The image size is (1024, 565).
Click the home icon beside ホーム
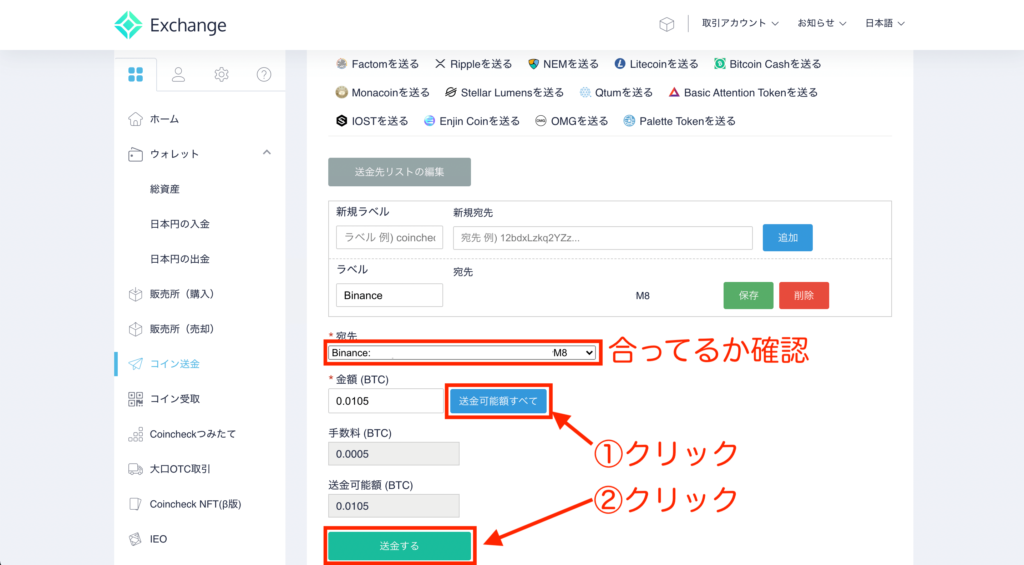point(135,119)
